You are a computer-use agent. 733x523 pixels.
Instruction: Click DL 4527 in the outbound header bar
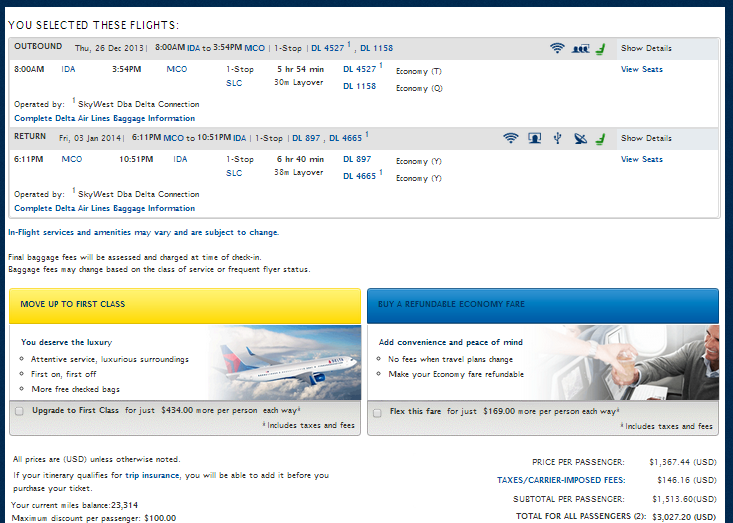(327, 48)
